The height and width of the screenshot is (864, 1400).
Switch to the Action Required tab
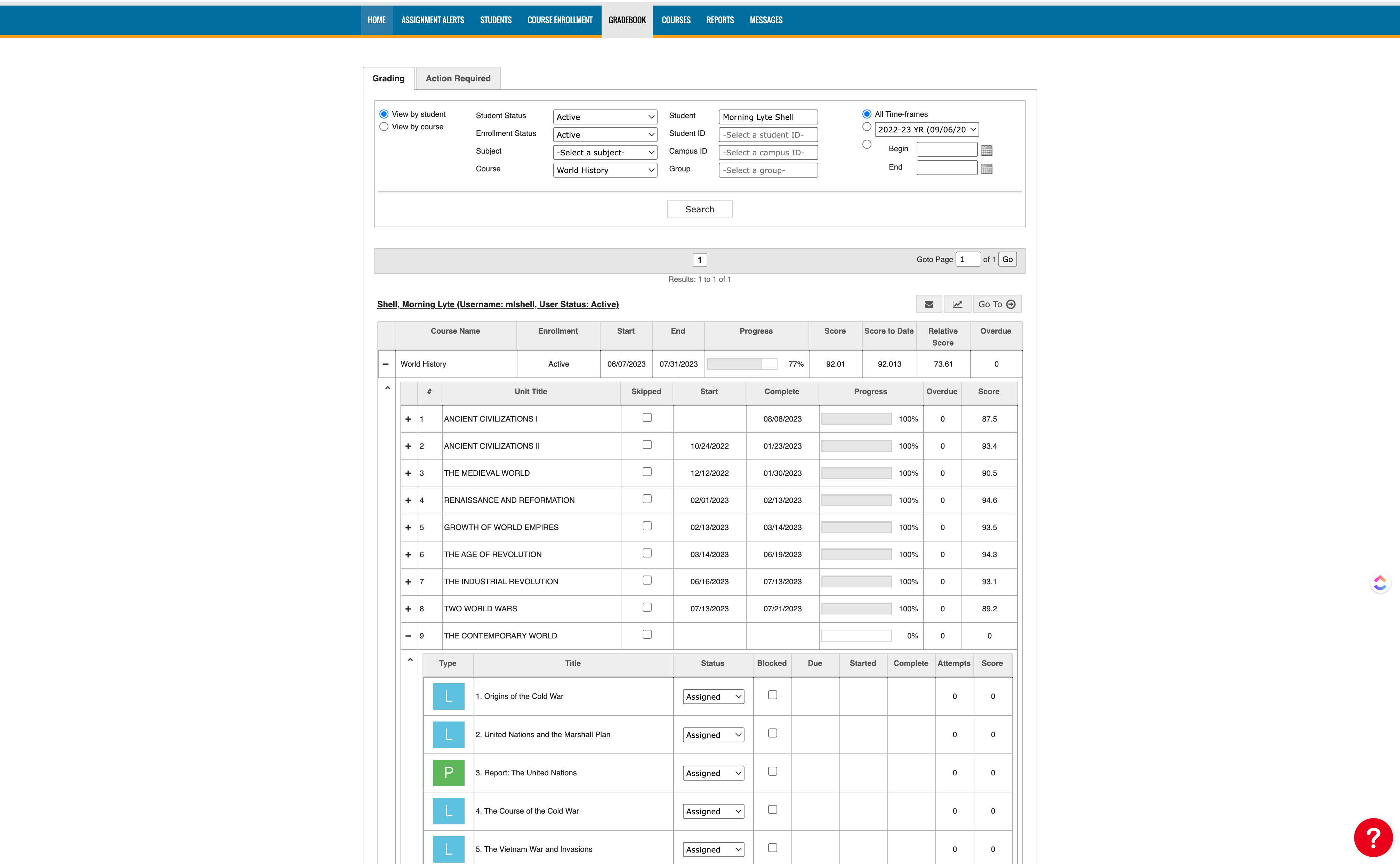(458, 78)
